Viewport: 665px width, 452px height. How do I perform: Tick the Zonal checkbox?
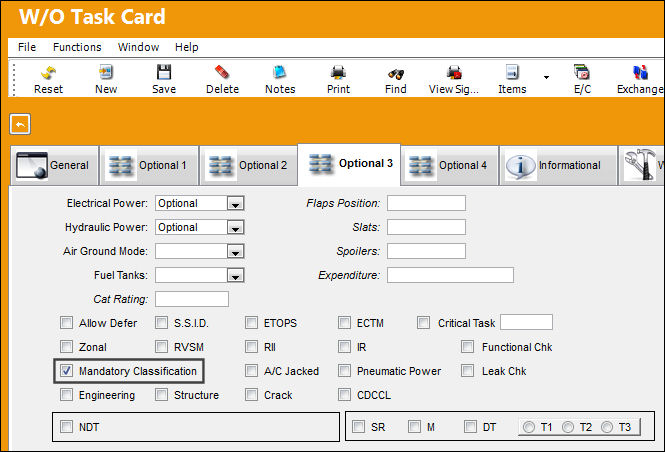[x=66, y=347]
